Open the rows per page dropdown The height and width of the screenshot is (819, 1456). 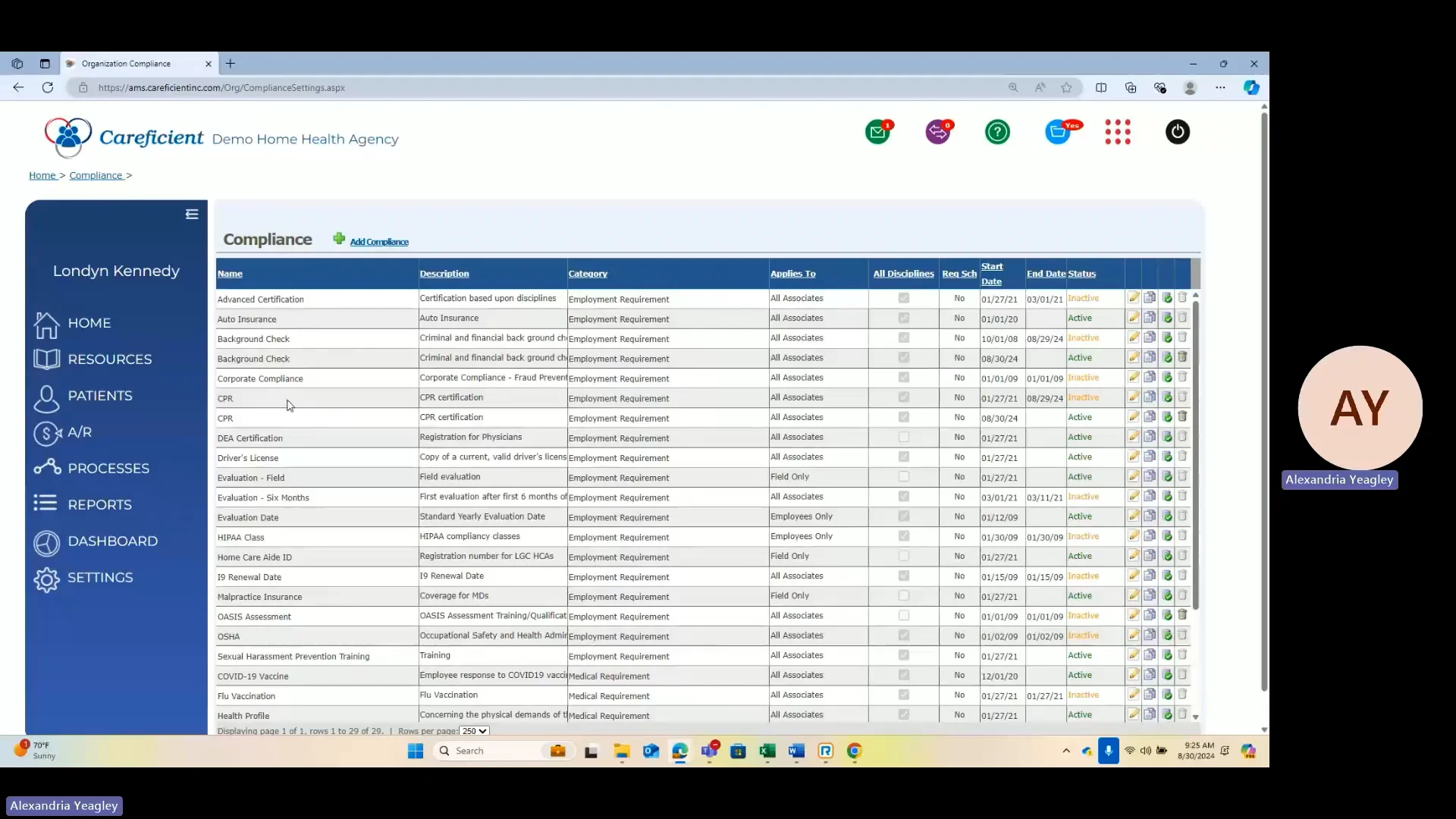point(474,730)
